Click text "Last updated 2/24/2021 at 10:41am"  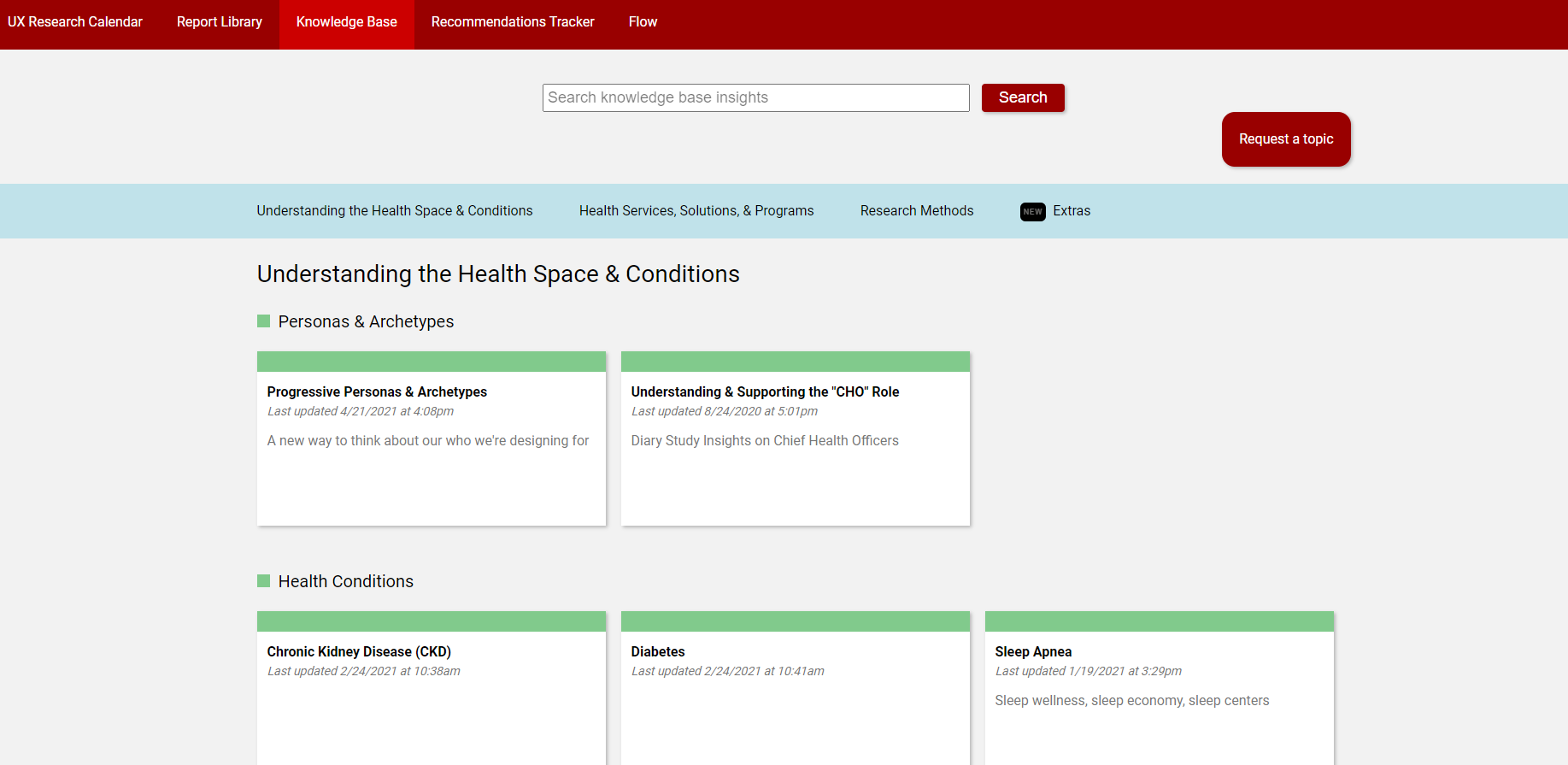(x=728, y=671)
